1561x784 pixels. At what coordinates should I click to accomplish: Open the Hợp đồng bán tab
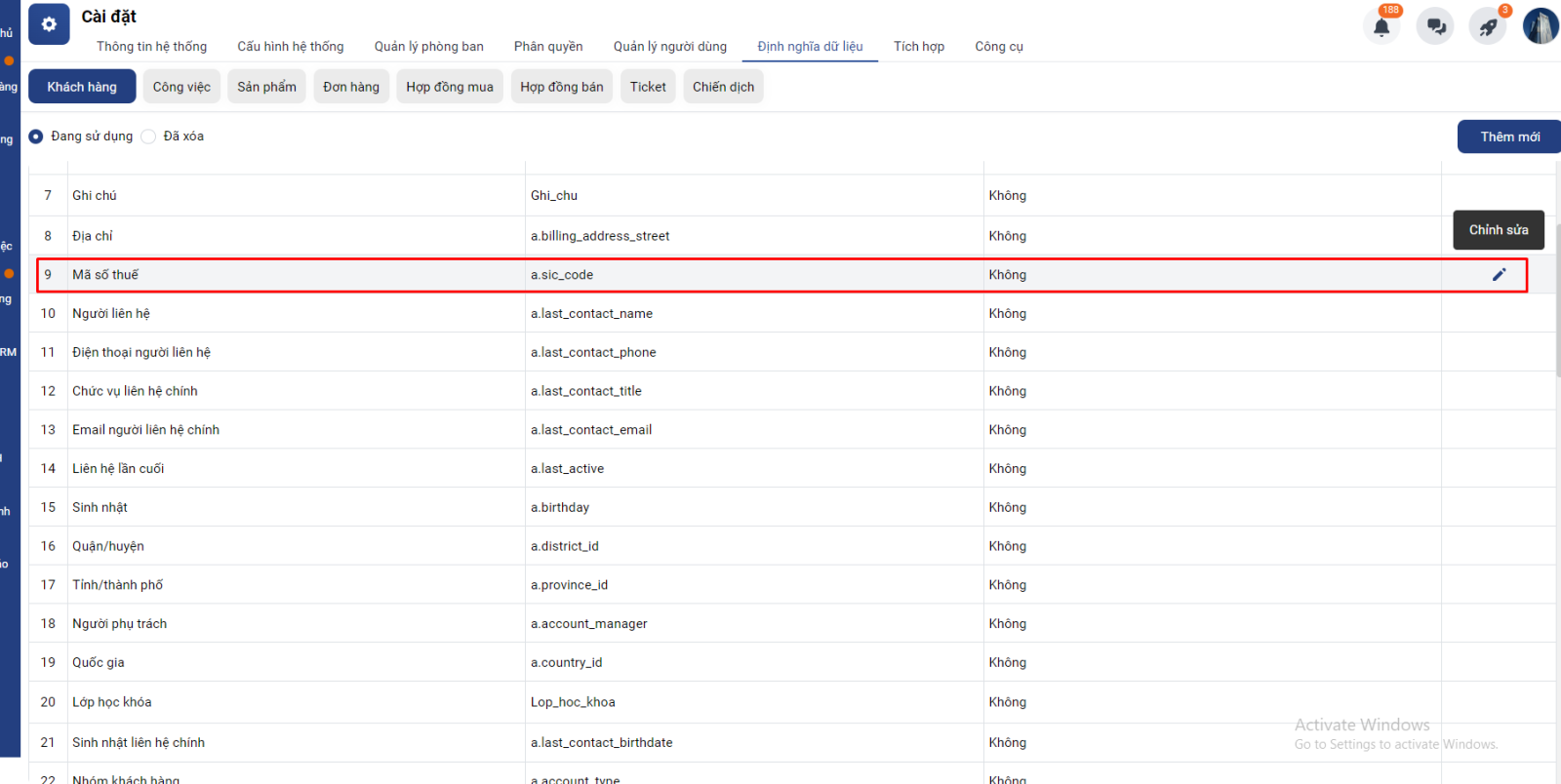click(561, 87)
